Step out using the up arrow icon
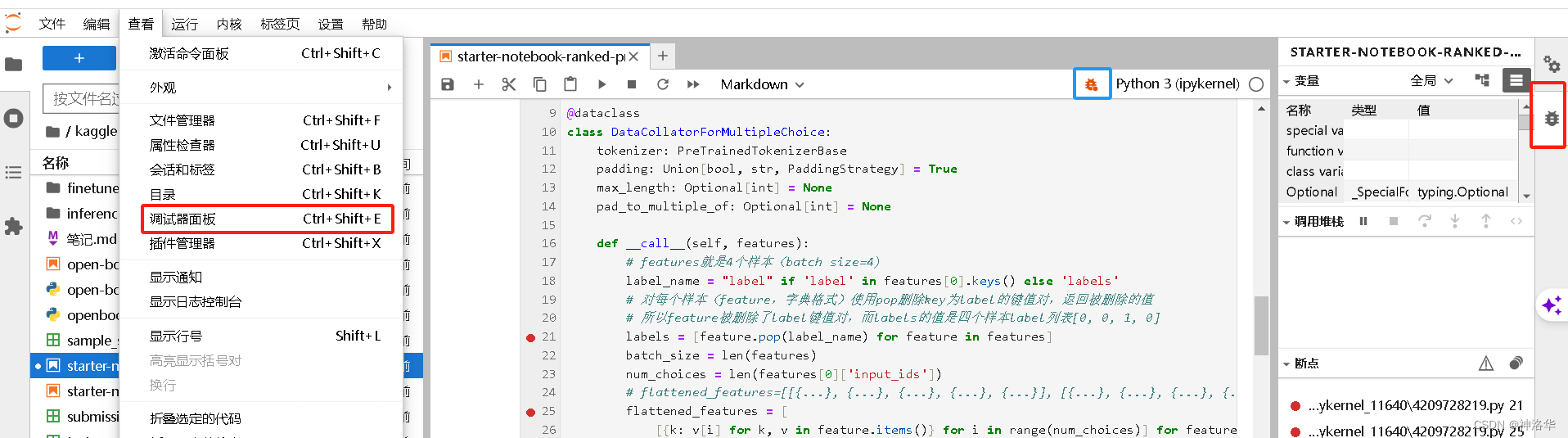The width and height of the screenshot is (1568, 438). 1486,221
